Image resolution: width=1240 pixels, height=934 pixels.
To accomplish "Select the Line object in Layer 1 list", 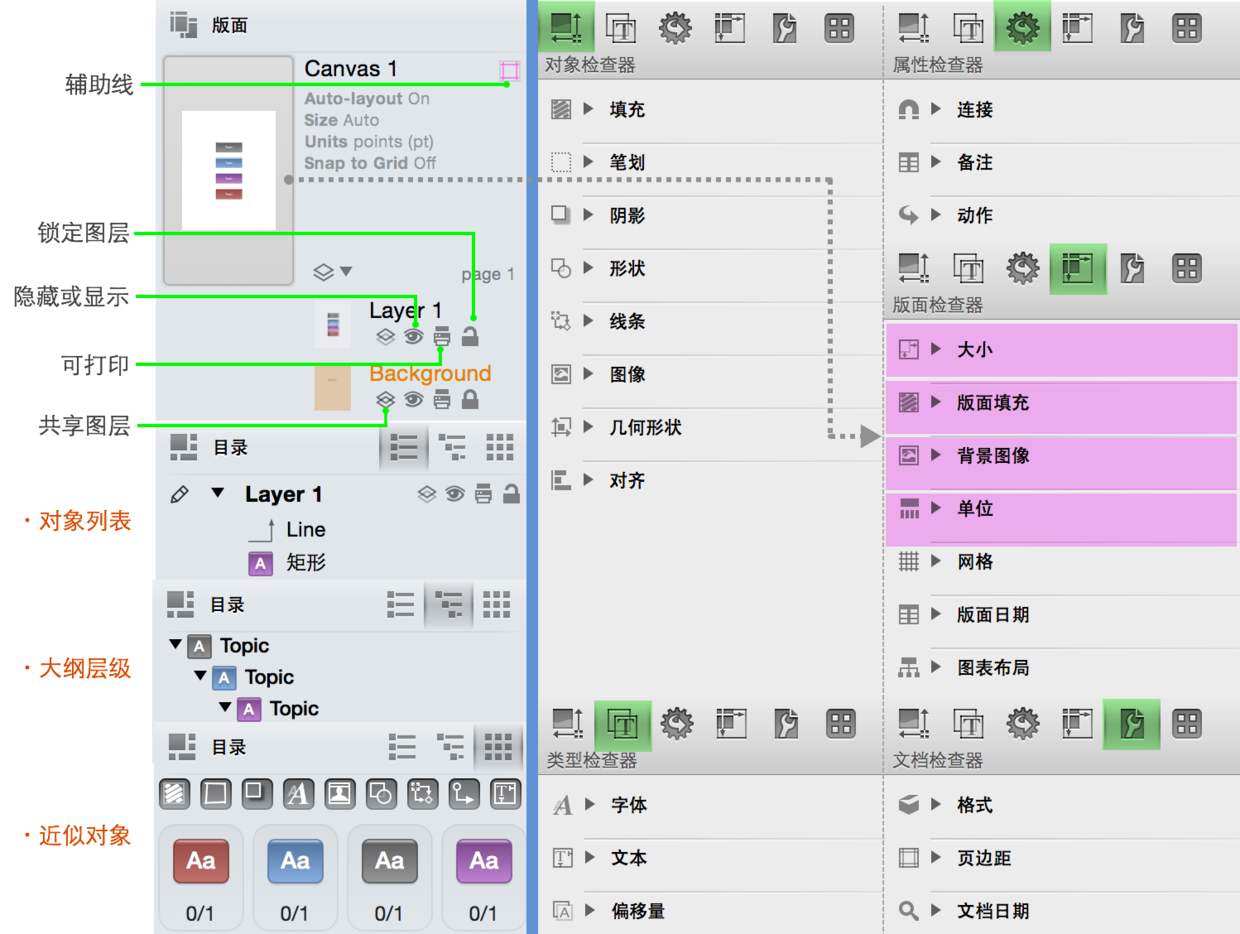I will [x=306, y=530].
